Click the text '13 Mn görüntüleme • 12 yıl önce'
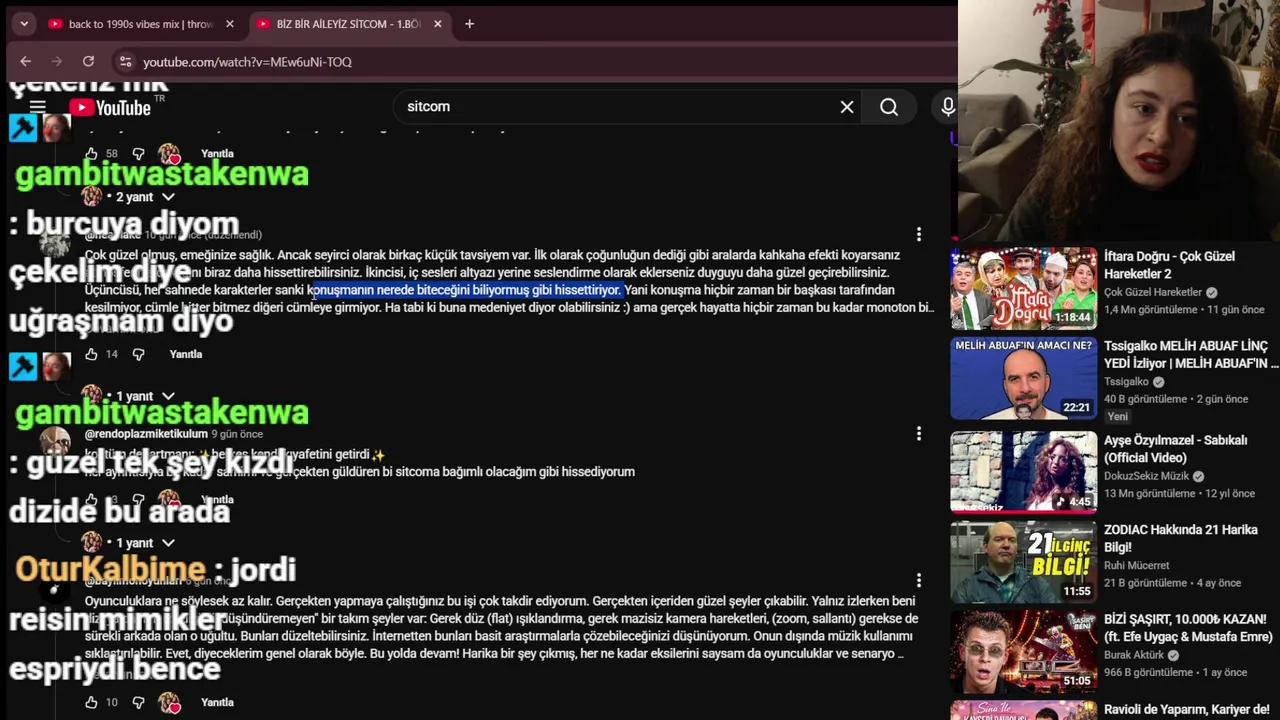 (x=1179, y=493)
